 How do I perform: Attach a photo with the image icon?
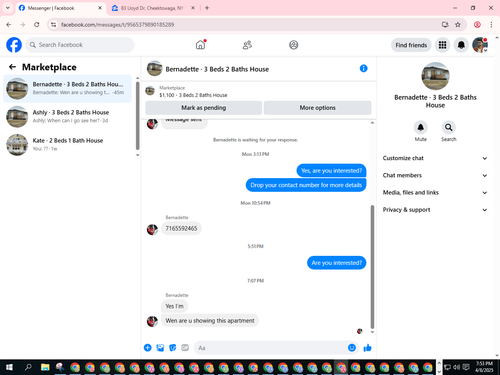click(x=160, y=348)
